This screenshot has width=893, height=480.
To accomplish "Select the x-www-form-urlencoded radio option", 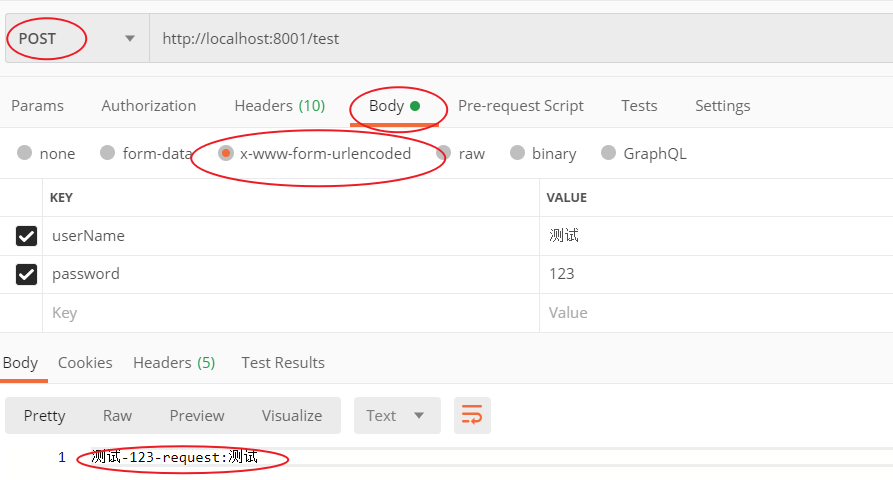I will pos(226,153).
